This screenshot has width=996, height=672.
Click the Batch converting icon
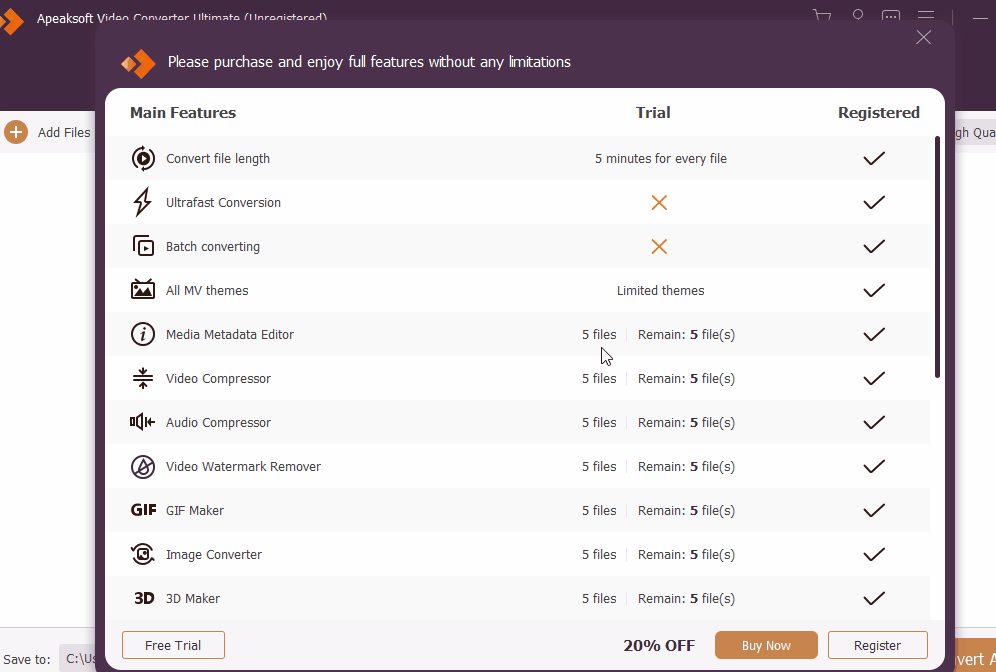point(143,246)
